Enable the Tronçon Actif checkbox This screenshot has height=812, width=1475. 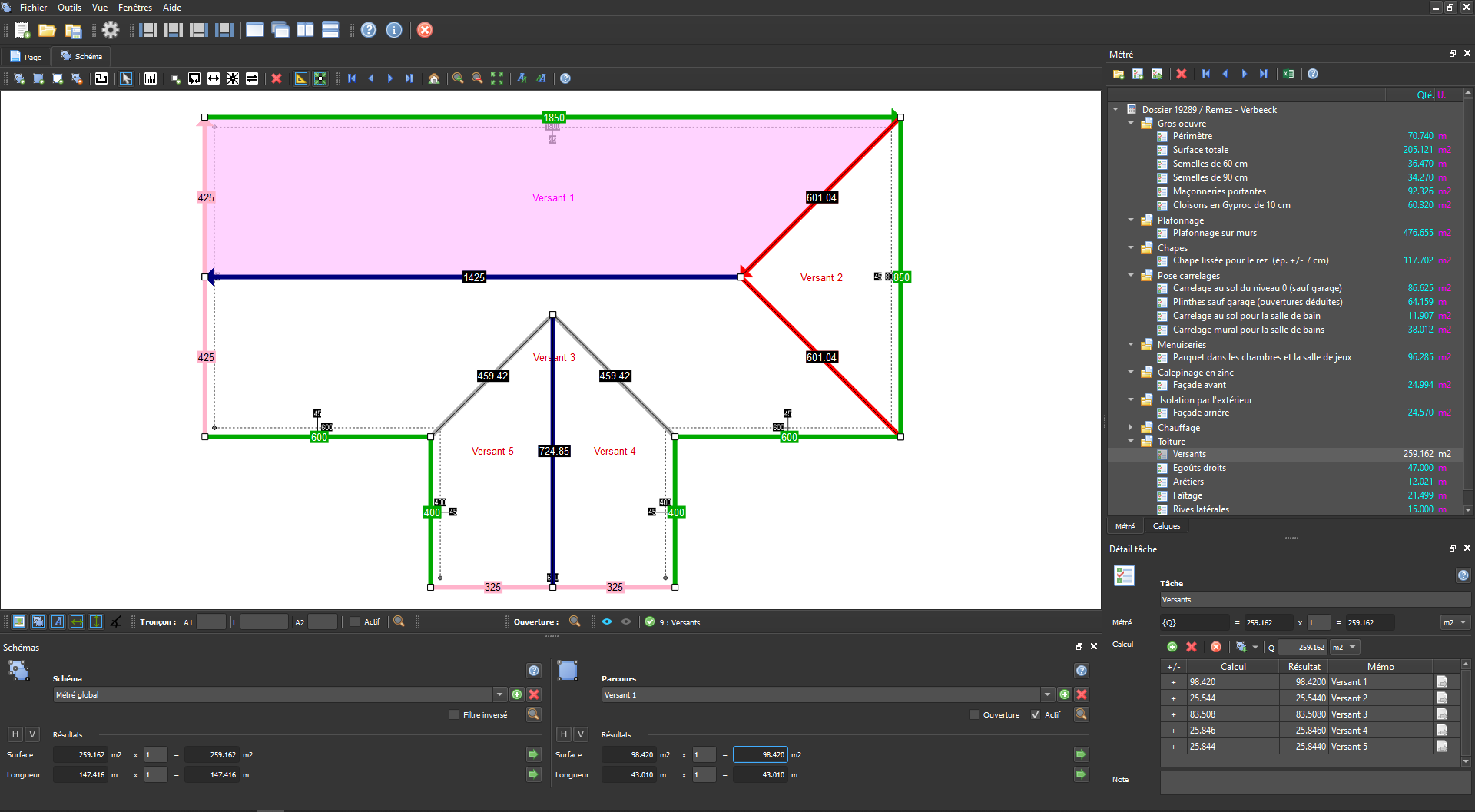[x=355, y=621]
